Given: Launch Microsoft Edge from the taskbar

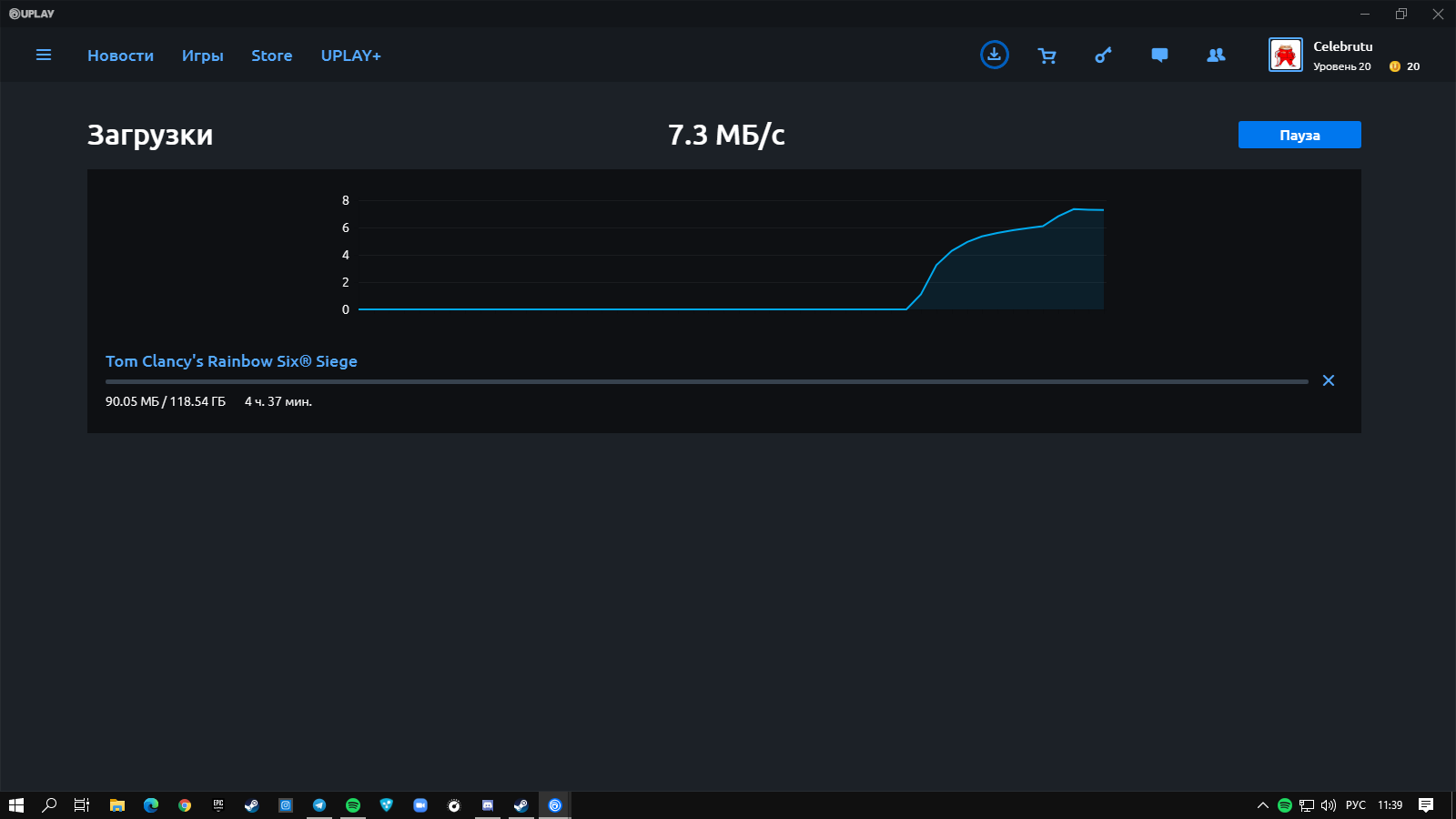Looking at the screenshot, I should click(151, 805).
